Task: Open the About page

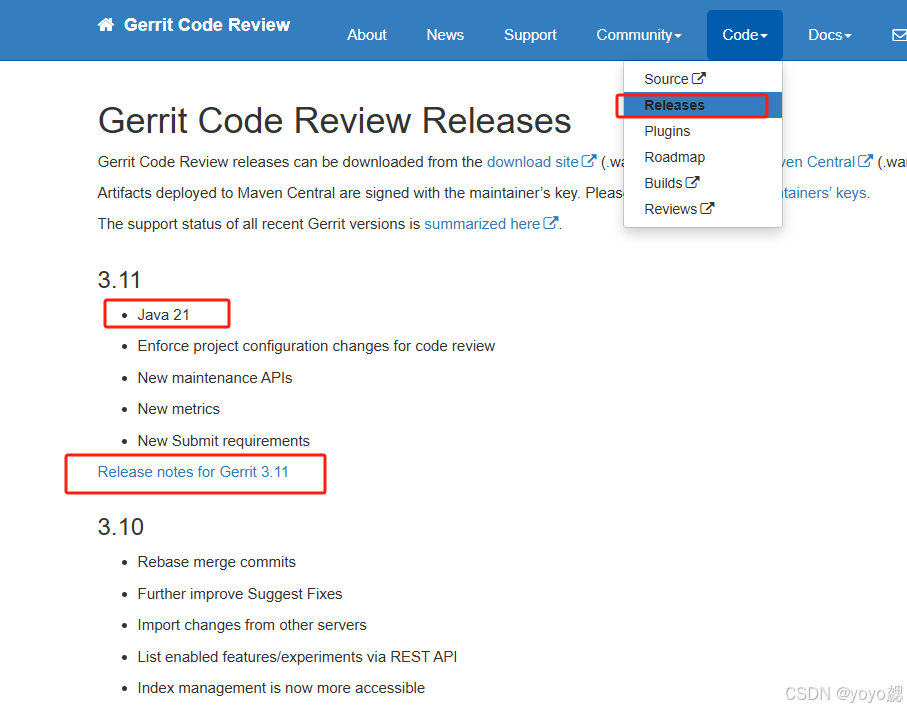Action: [366, 35]
